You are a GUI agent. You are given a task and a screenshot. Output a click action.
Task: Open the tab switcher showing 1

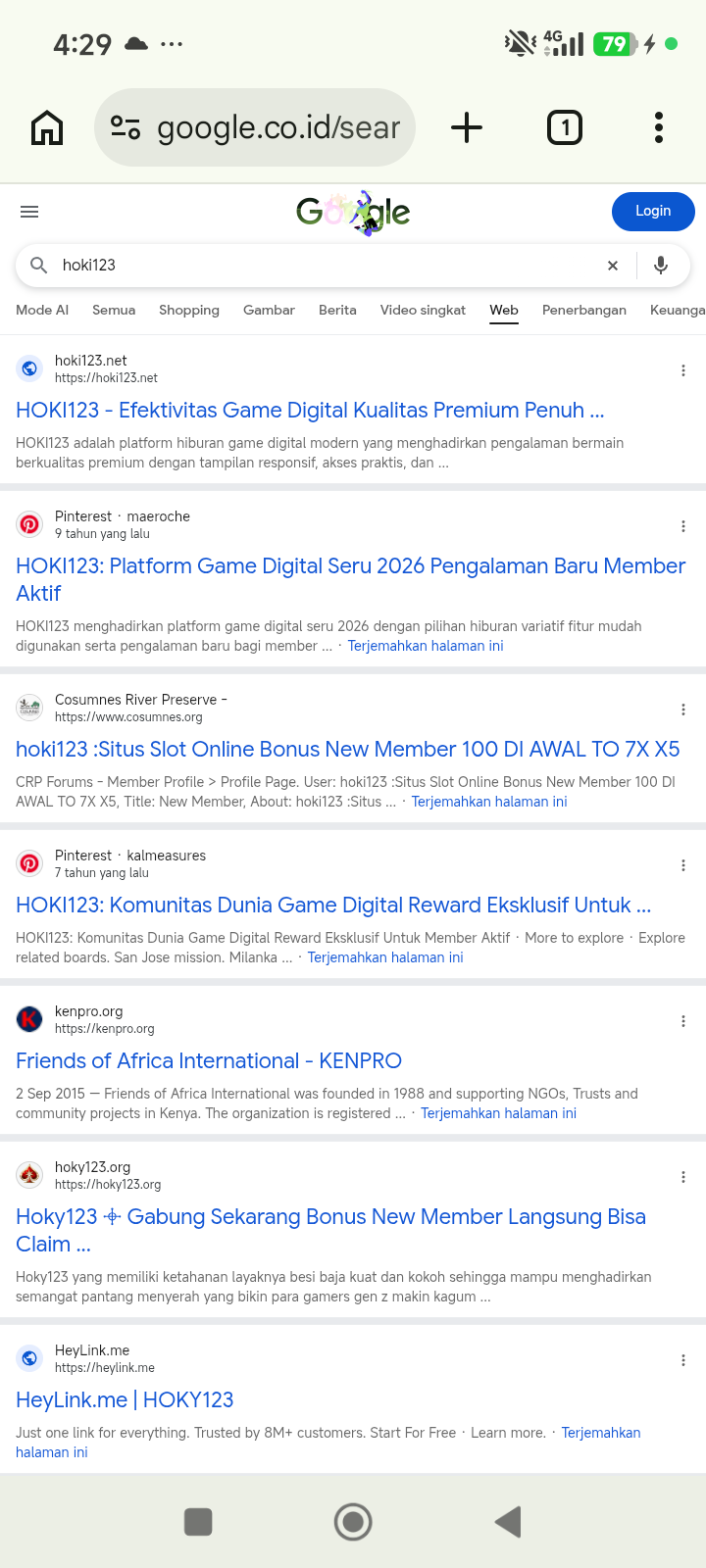[x=564, y=127]
